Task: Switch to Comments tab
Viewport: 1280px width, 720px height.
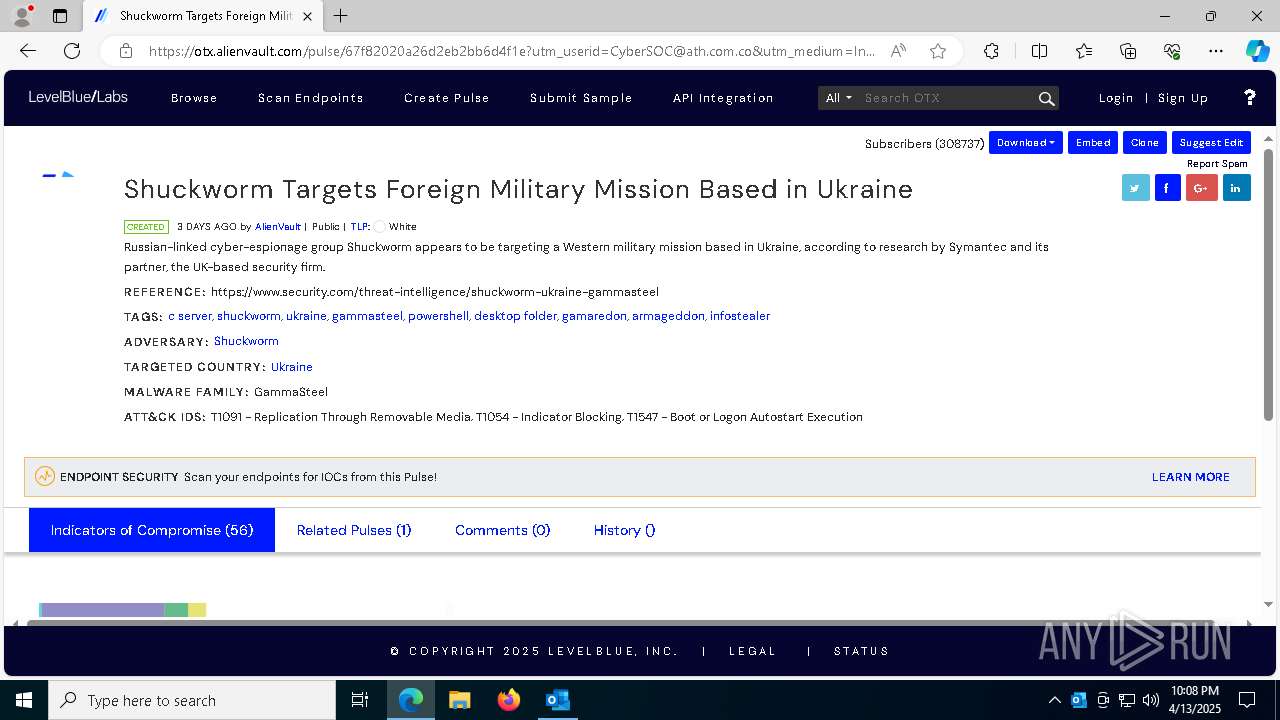Action: pyautogui.click(x=503, y=530)
